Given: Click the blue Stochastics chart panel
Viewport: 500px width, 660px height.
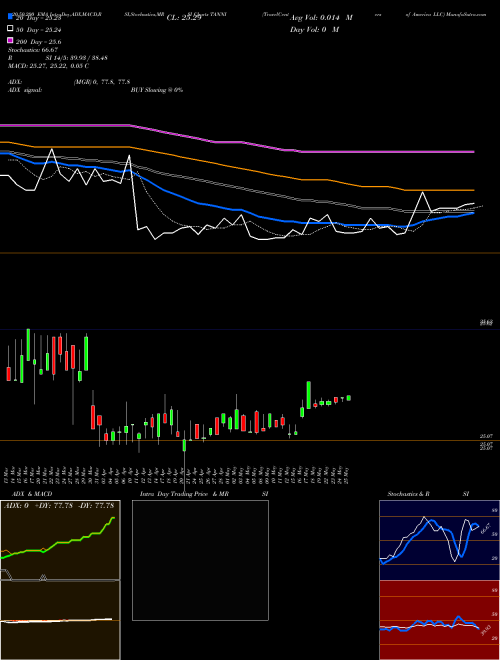Looking at the screenshot, I should tap(439, 540).
